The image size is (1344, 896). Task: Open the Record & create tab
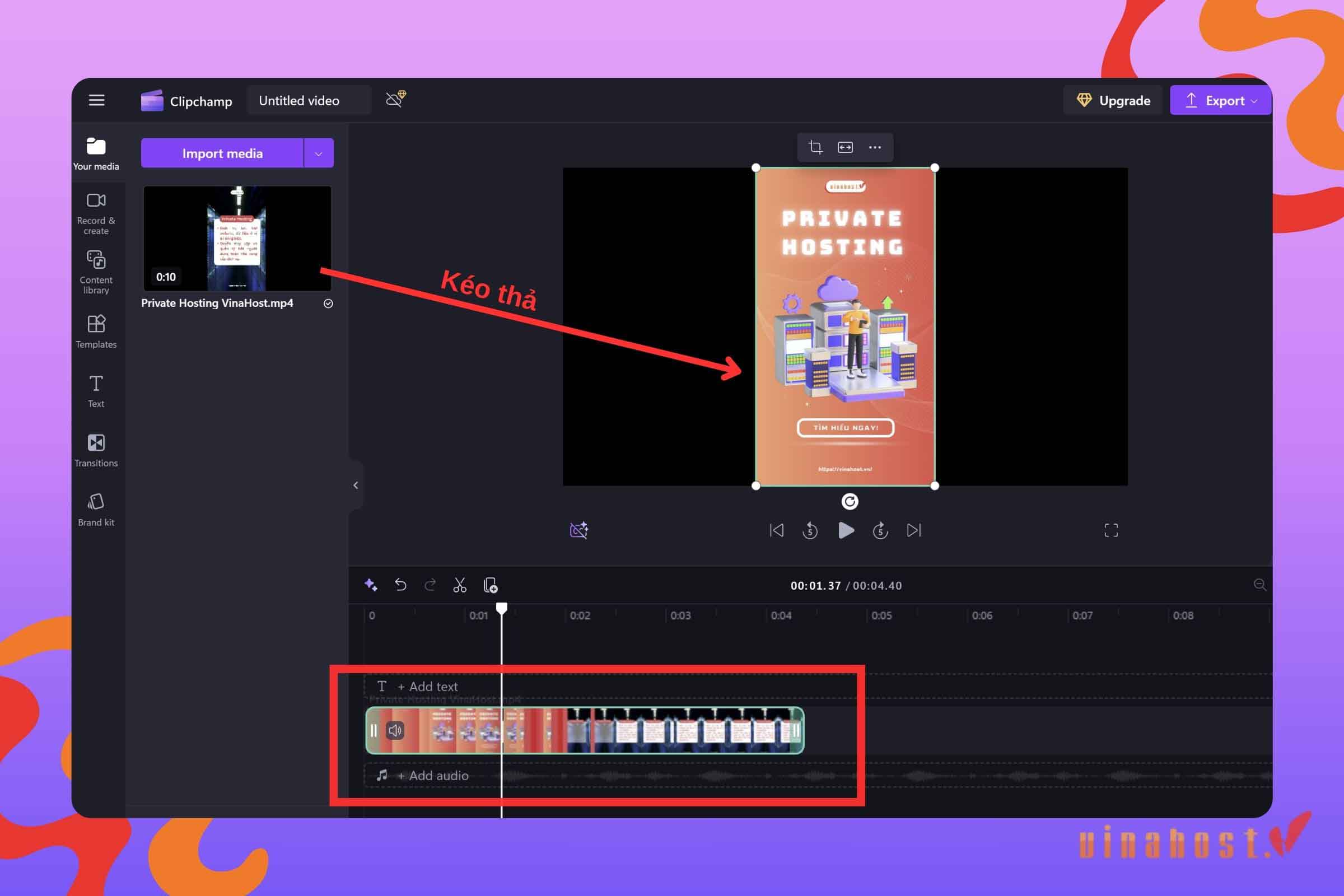tap(96, 214)
